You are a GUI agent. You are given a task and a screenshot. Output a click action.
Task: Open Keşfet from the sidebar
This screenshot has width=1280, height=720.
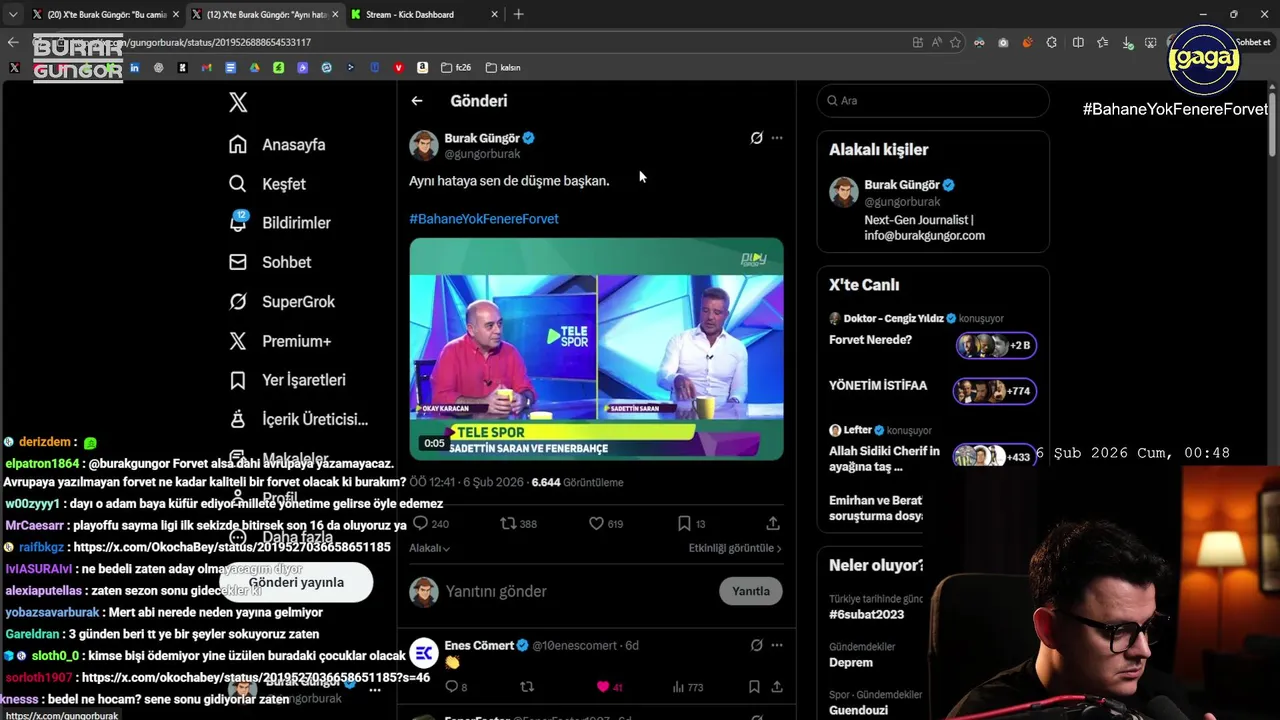(267, 184)
